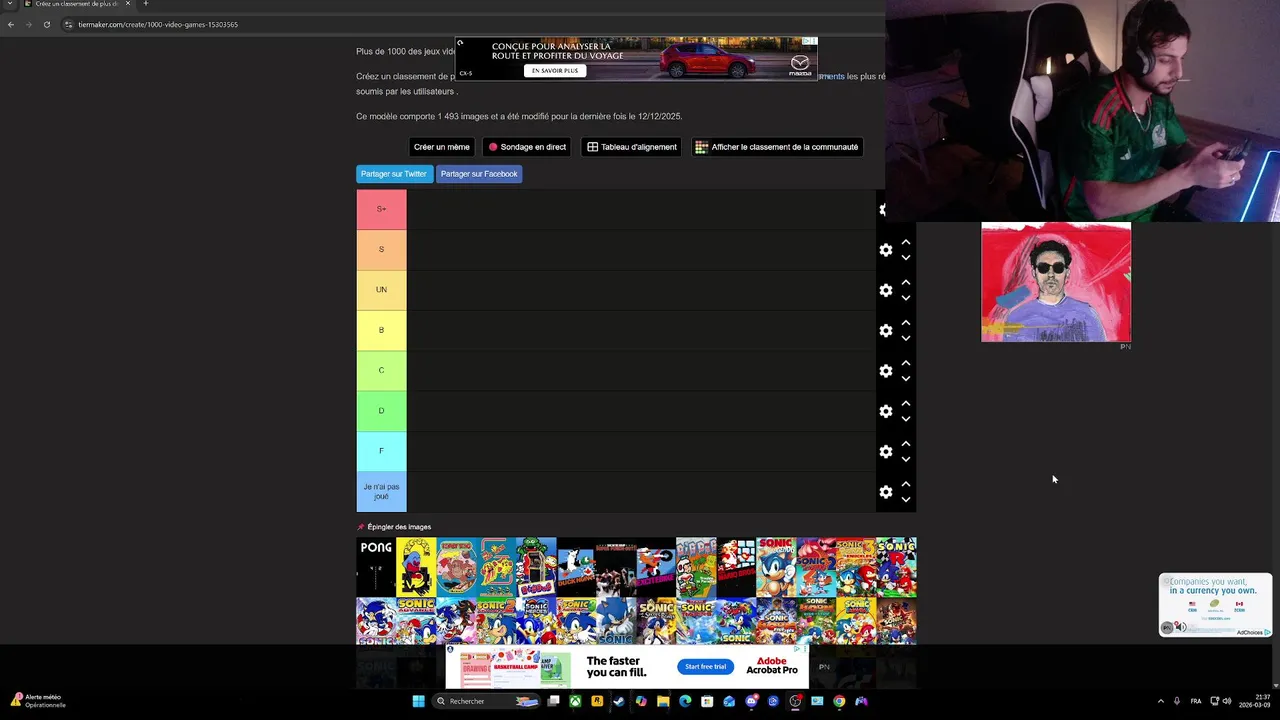The width and height of the screenshot is (1280, 720).
Task: Click Start free trial in Adobe ad
Action: [705, 666]
